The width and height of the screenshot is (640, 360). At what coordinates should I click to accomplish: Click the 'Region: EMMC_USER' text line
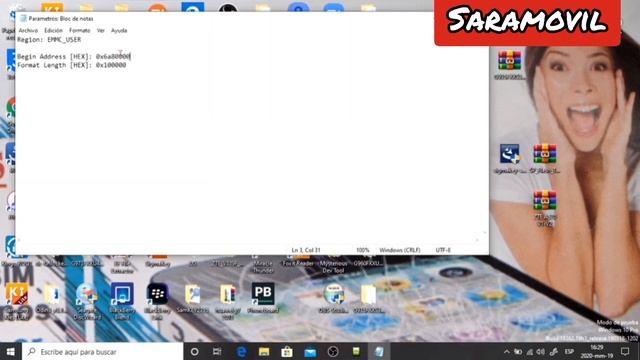(x=49, y=40)
